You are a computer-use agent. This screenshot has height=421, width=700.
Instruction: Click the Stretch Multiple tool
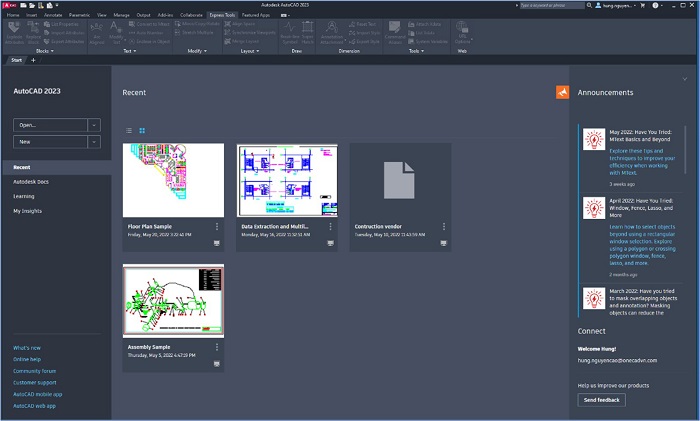coord(194,33)
